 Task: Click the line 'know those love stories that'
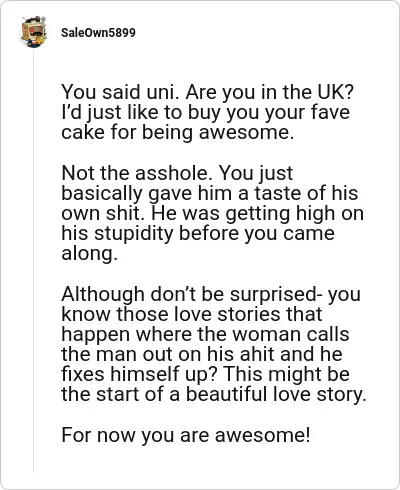pyautogui.click(x=192, y=314)
